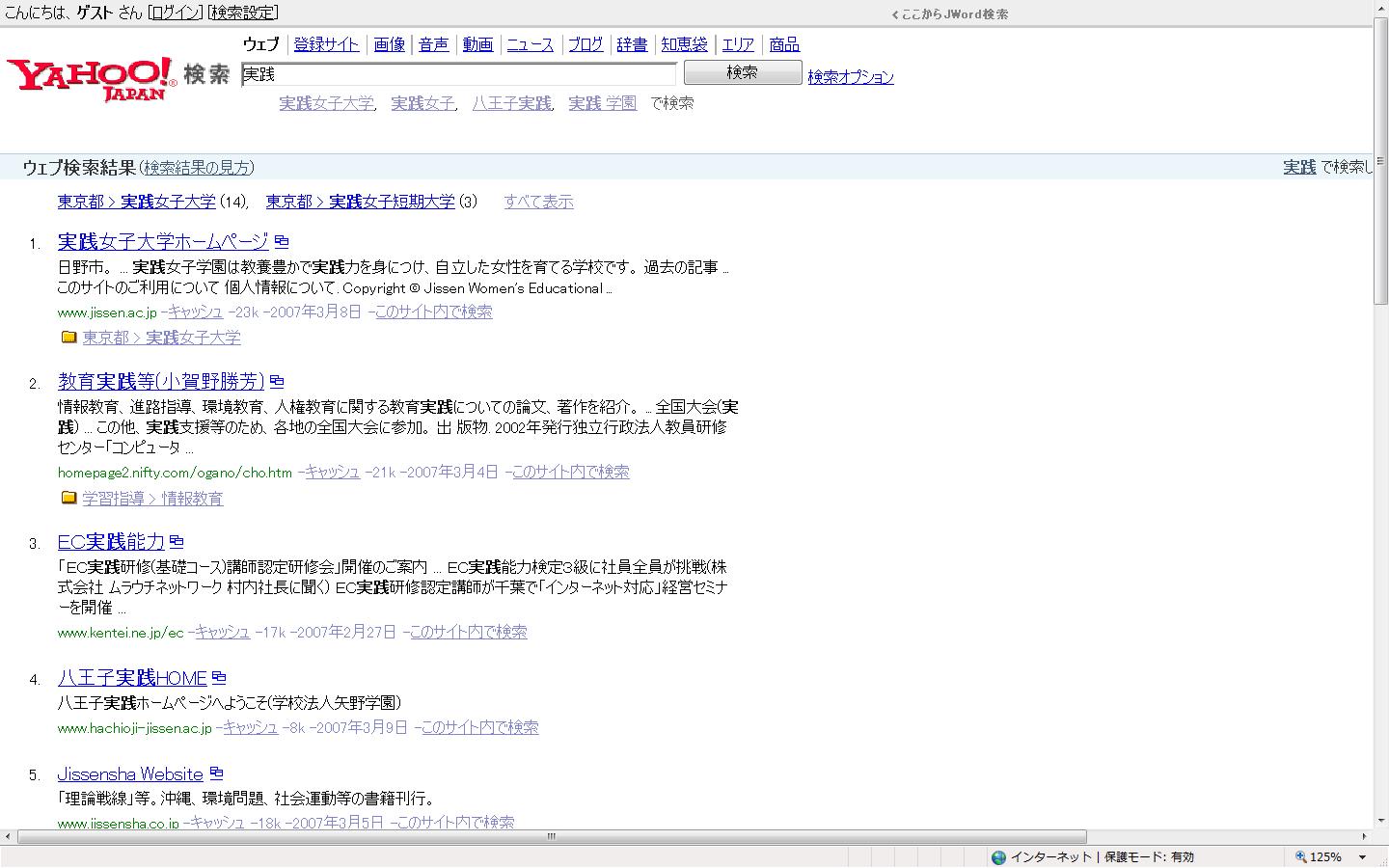The width and height of the screenshot is (1389, 868).
Task: Open result 八王子実践HOME
Action: tap(132, 677)
